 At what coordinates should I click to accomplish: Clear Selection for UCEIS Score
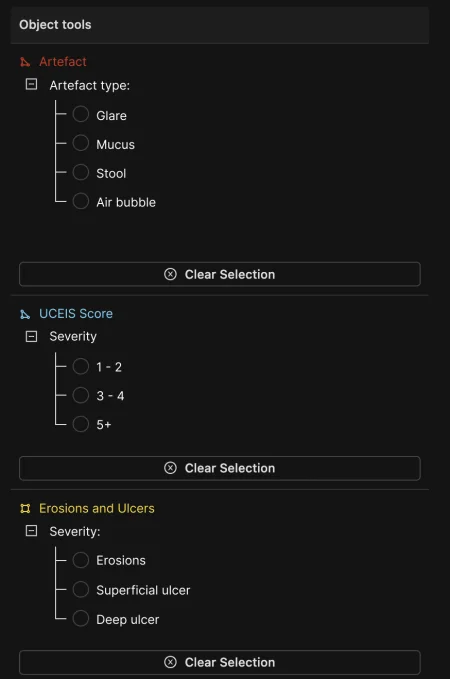point(220,468)
